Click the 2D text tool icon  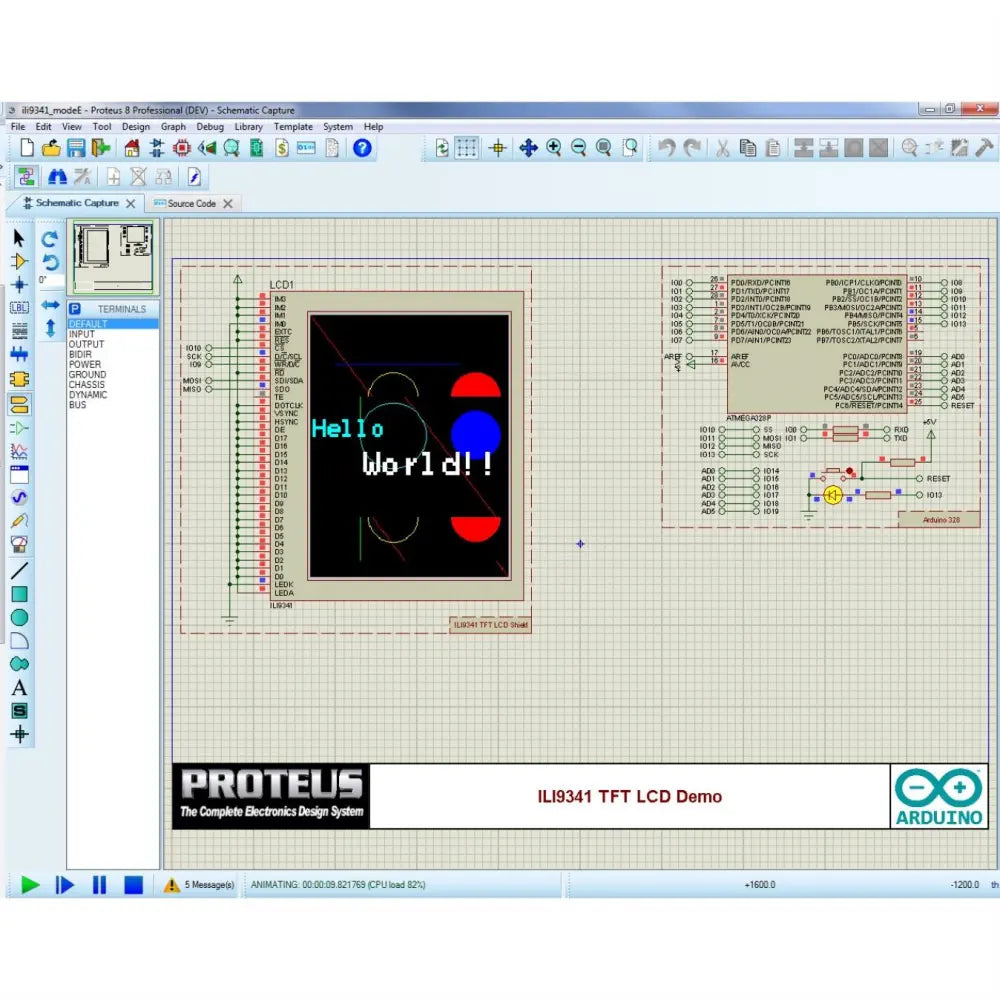click(19, 688)
